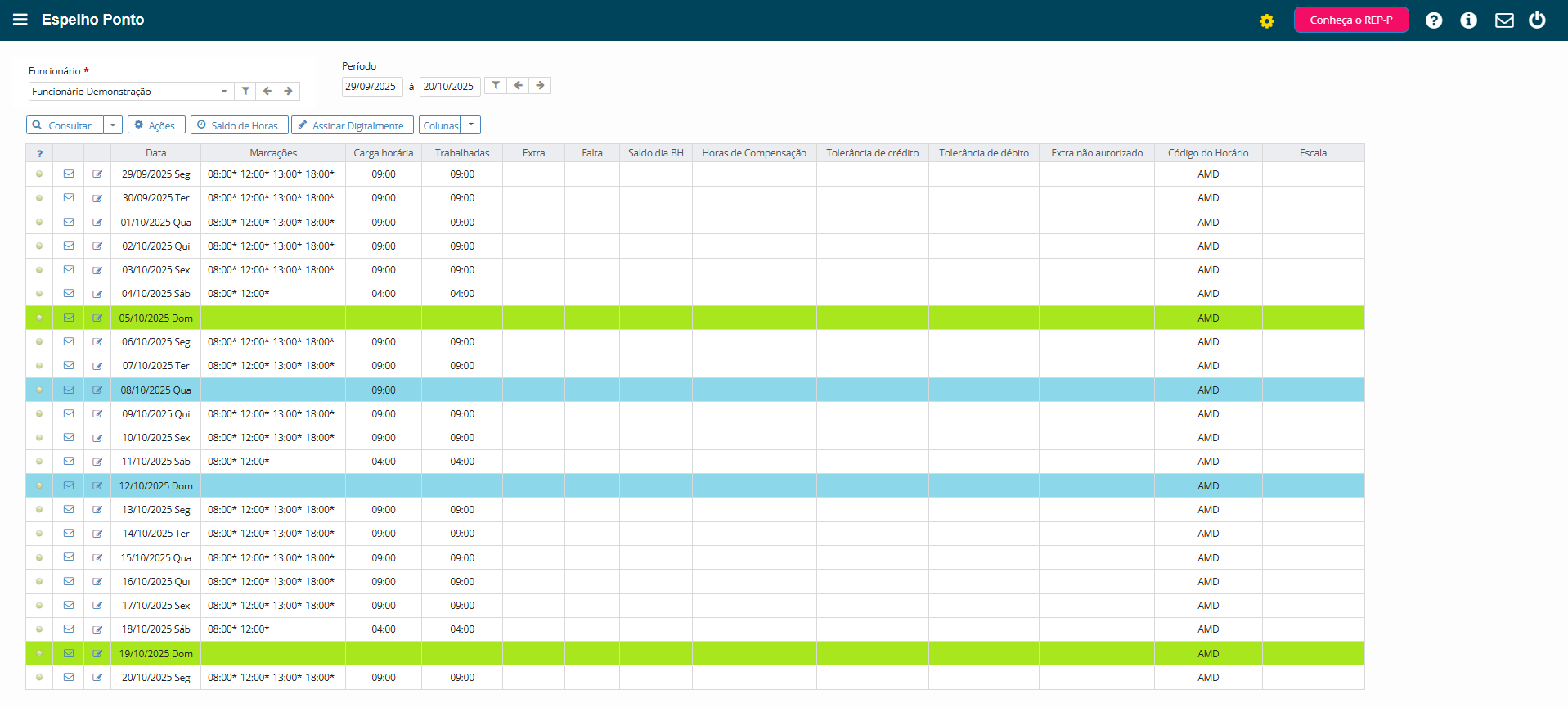Click the Código do Horário column header
1568x708 pixels.
click(x=1208, y=153)
